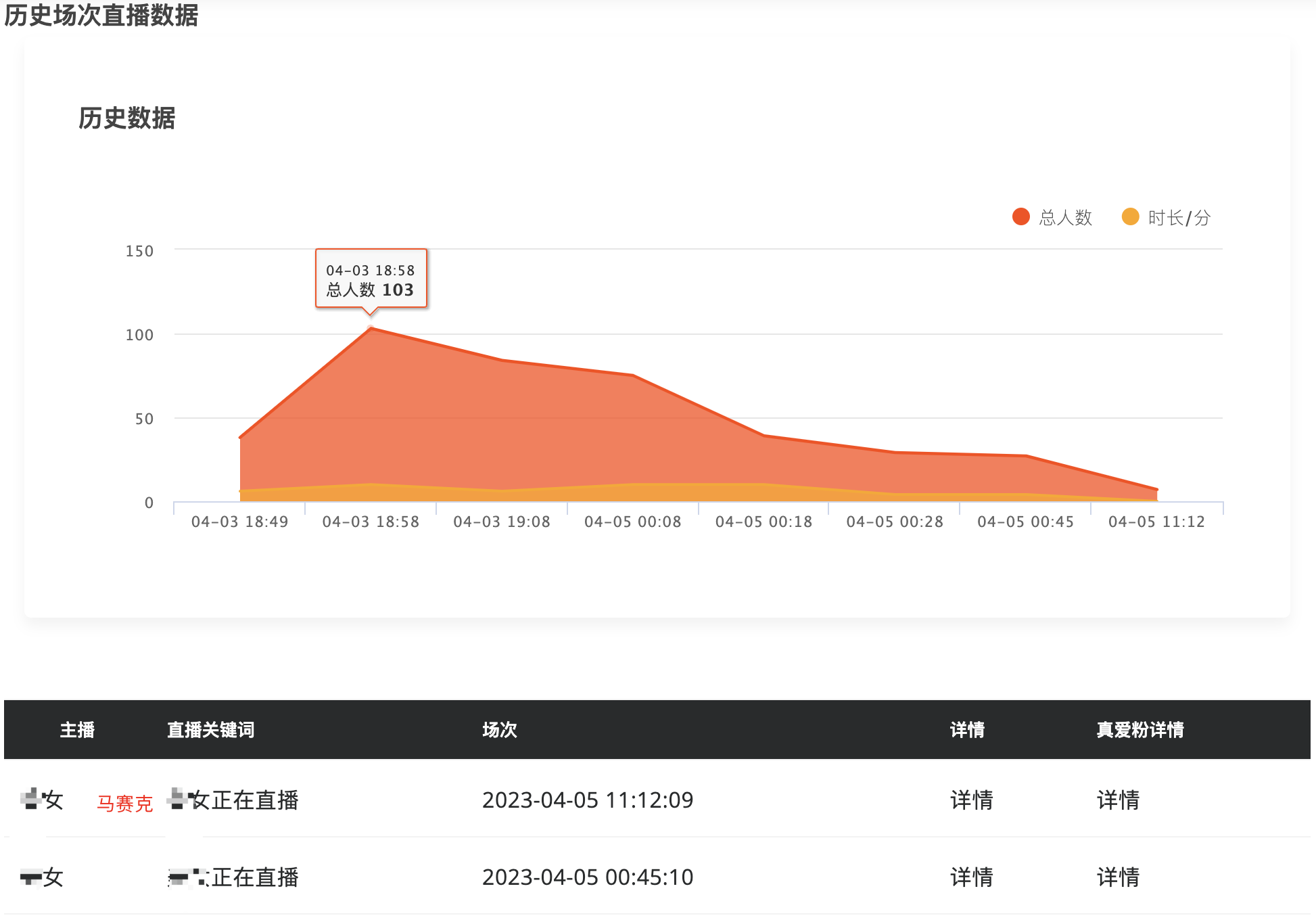Screen dimensions: 1316x920
Task: Select the 04-03 18:49 axis label
Action: pos(239,522)
